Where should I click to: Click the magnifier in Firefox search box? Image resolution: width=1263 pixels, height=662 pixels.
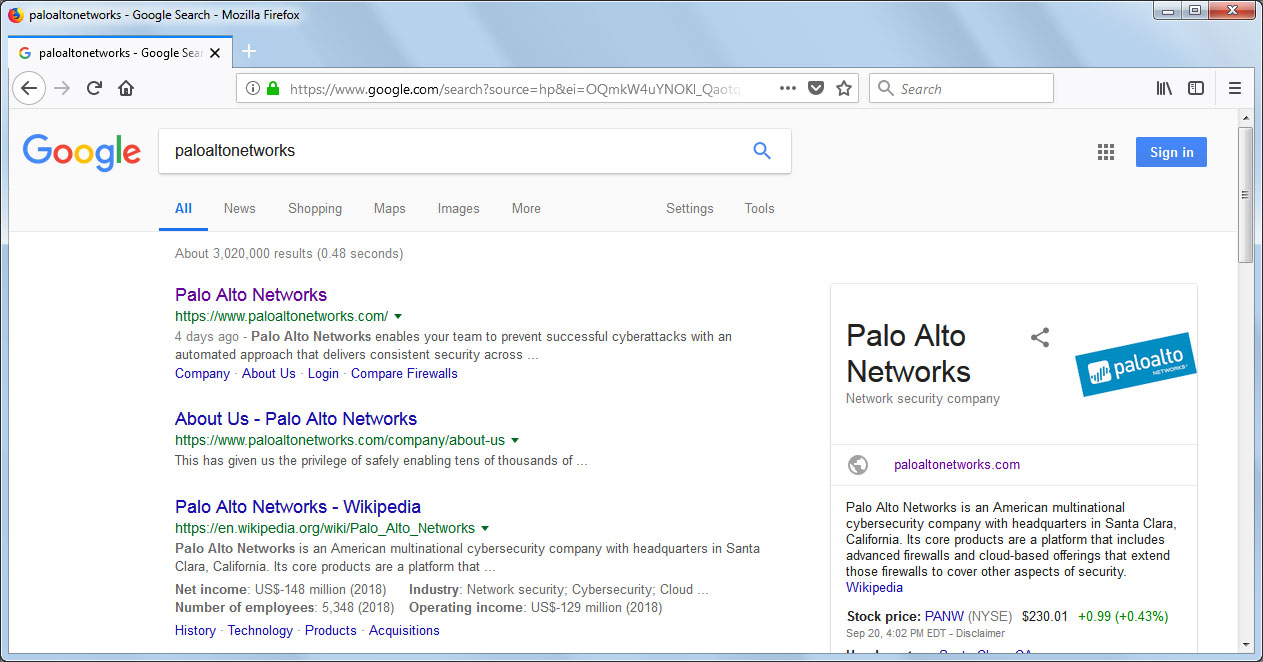pyautogui.click(x=885, y=88)
